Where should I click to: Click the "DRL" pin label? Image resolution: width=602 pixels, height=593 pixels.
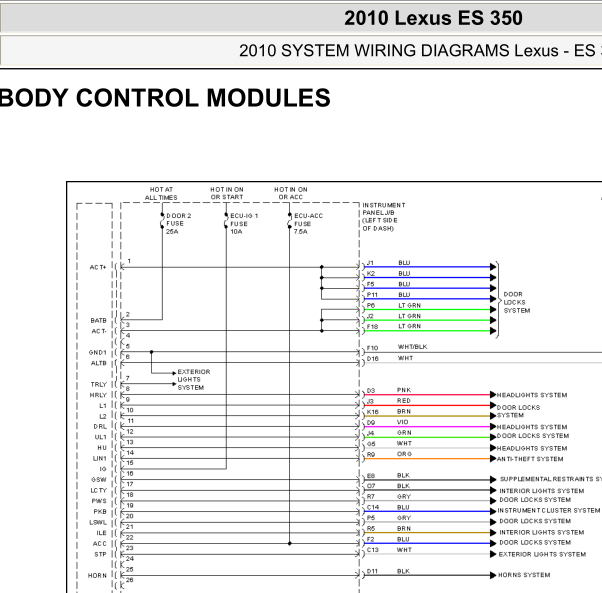tap(100, 426)
